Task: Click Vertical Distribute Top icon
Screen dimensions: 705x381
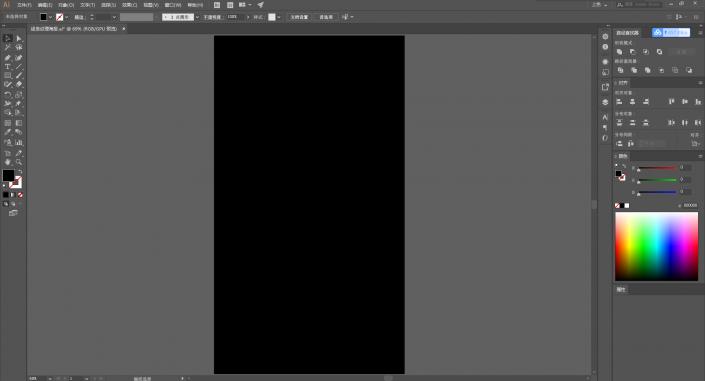Action: (x=620, y=122)
